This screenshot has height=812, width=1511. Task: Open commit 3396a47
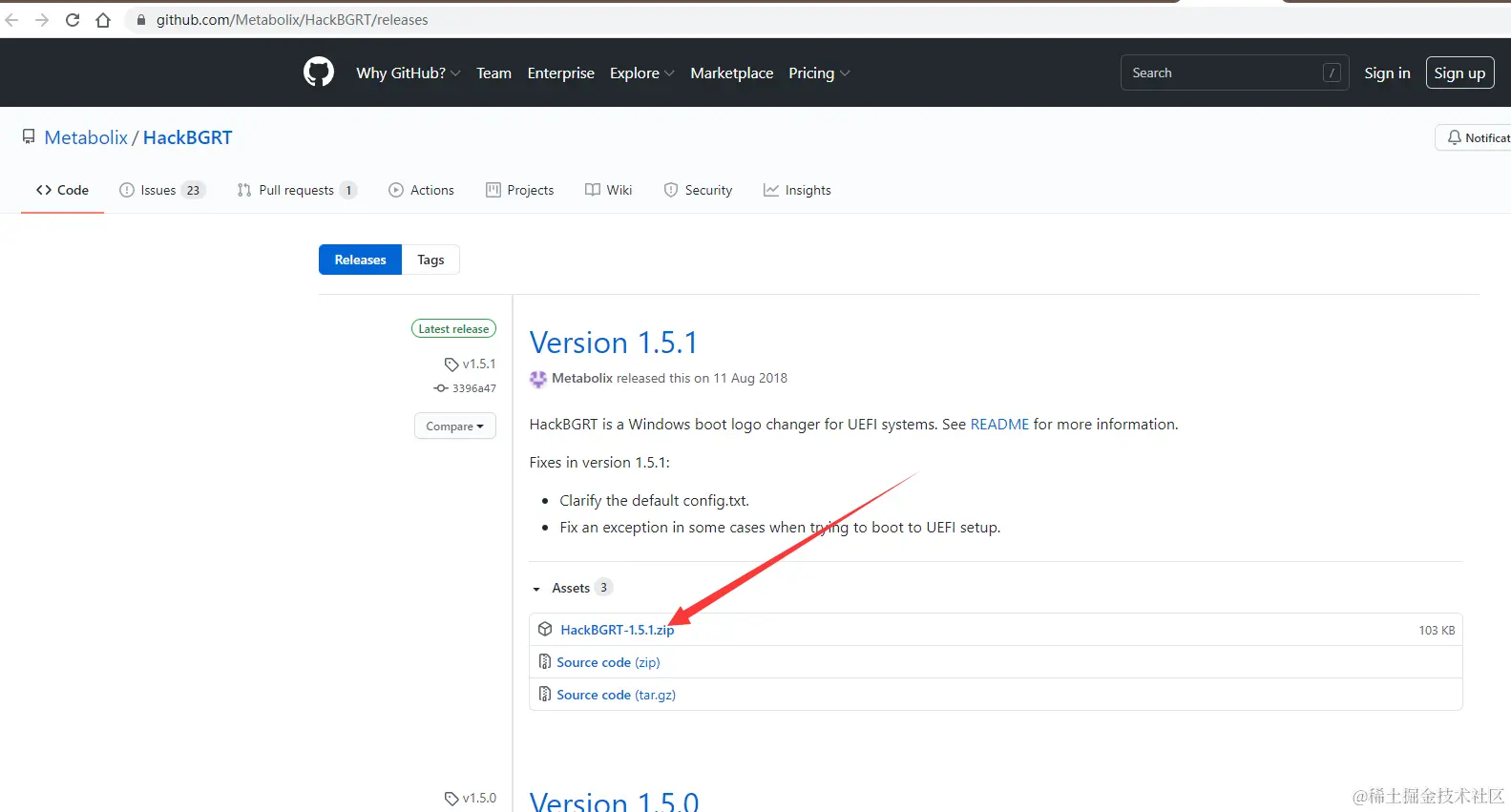(473, 388)
